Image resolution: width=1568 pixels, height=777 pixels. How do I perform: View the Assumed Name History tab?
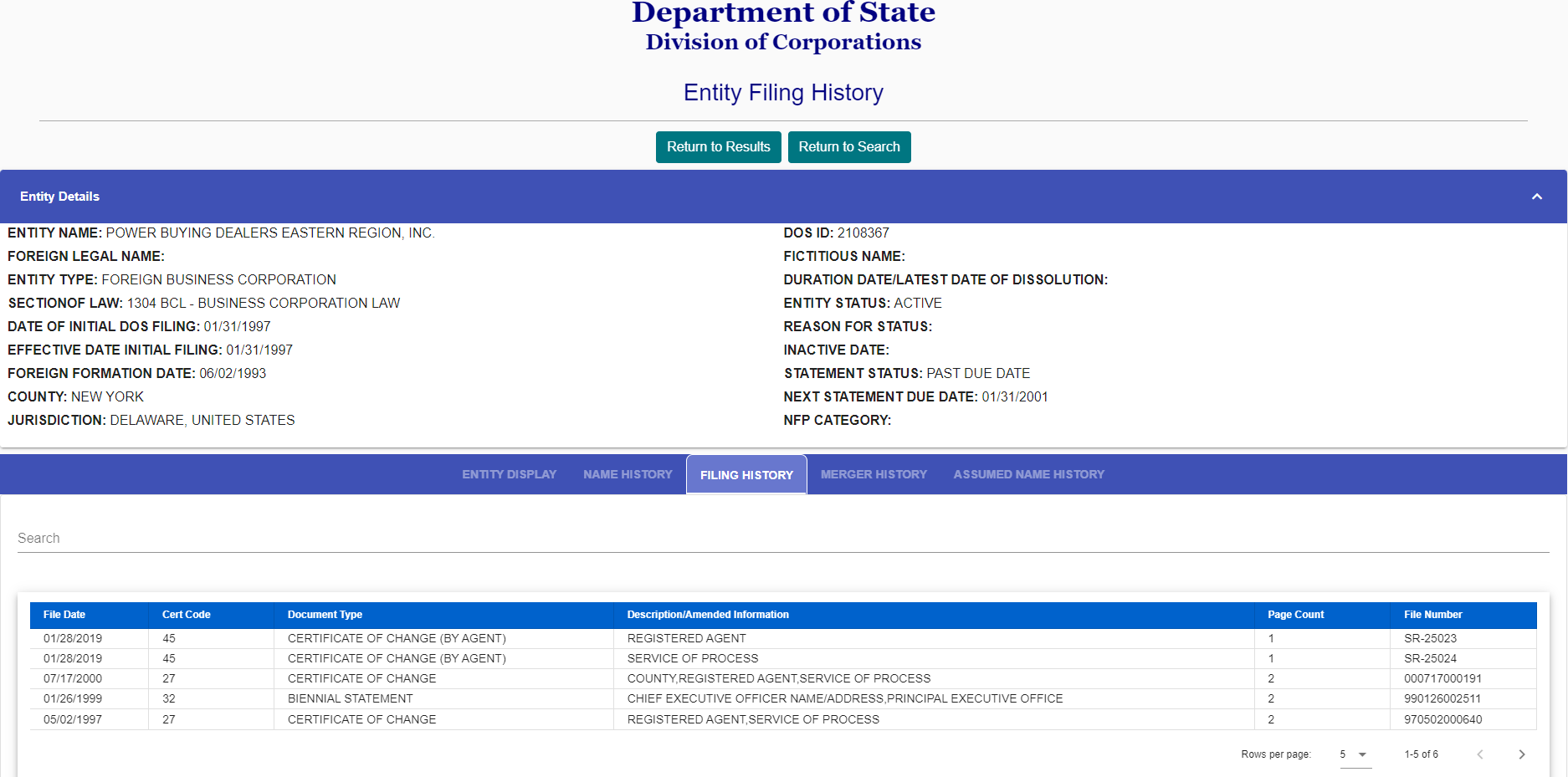click(1028, 474)
